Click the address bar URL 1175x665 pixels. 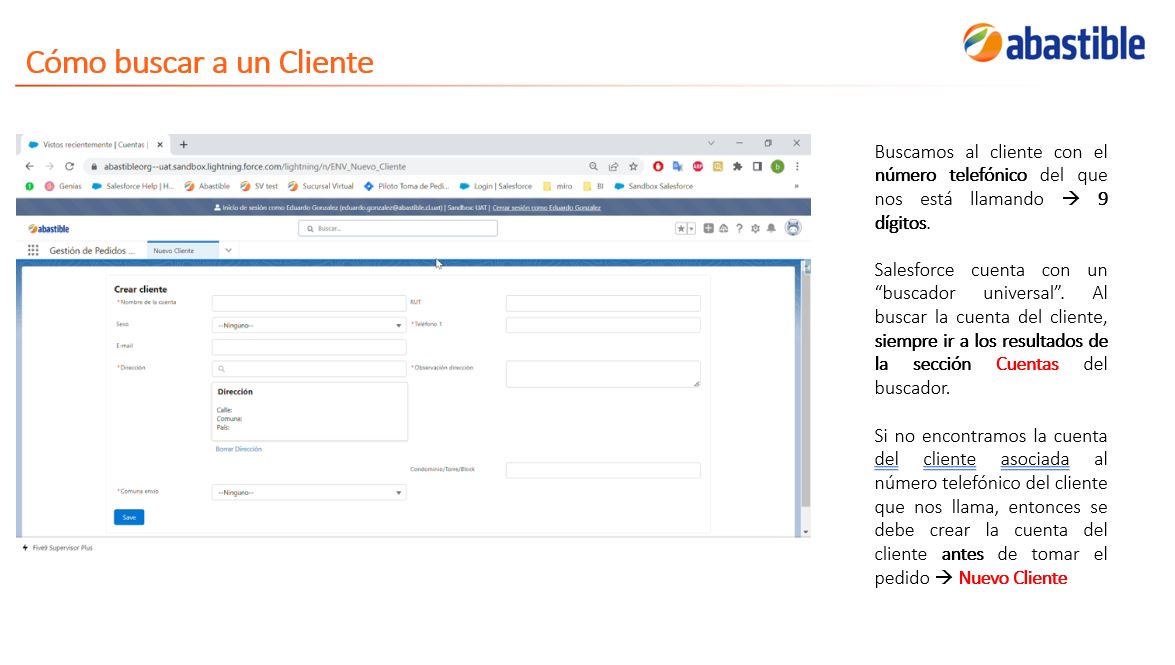pos(255,166)
